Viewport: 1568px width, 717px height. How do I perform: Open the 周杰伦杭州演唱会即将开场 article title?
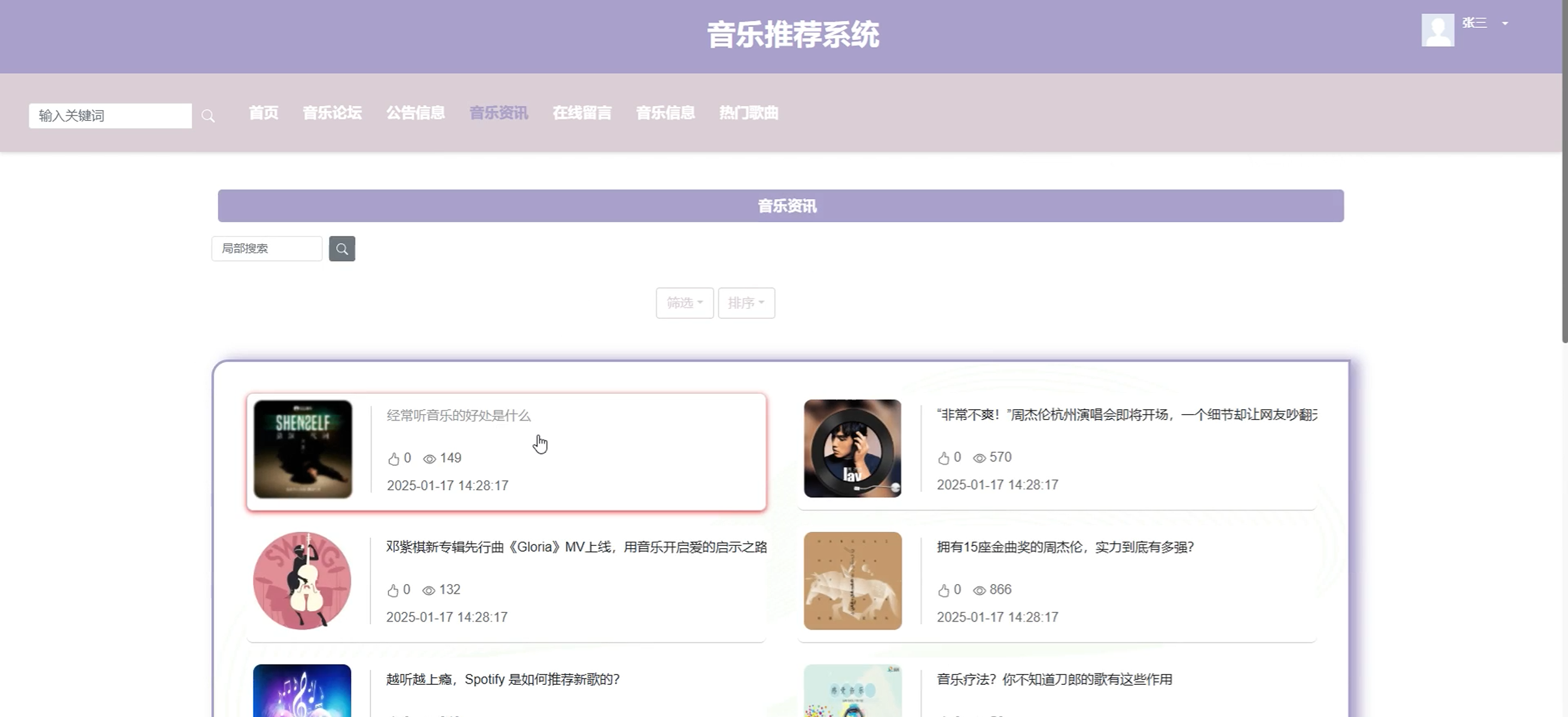pyautogui.click(x=1127, y=415)
